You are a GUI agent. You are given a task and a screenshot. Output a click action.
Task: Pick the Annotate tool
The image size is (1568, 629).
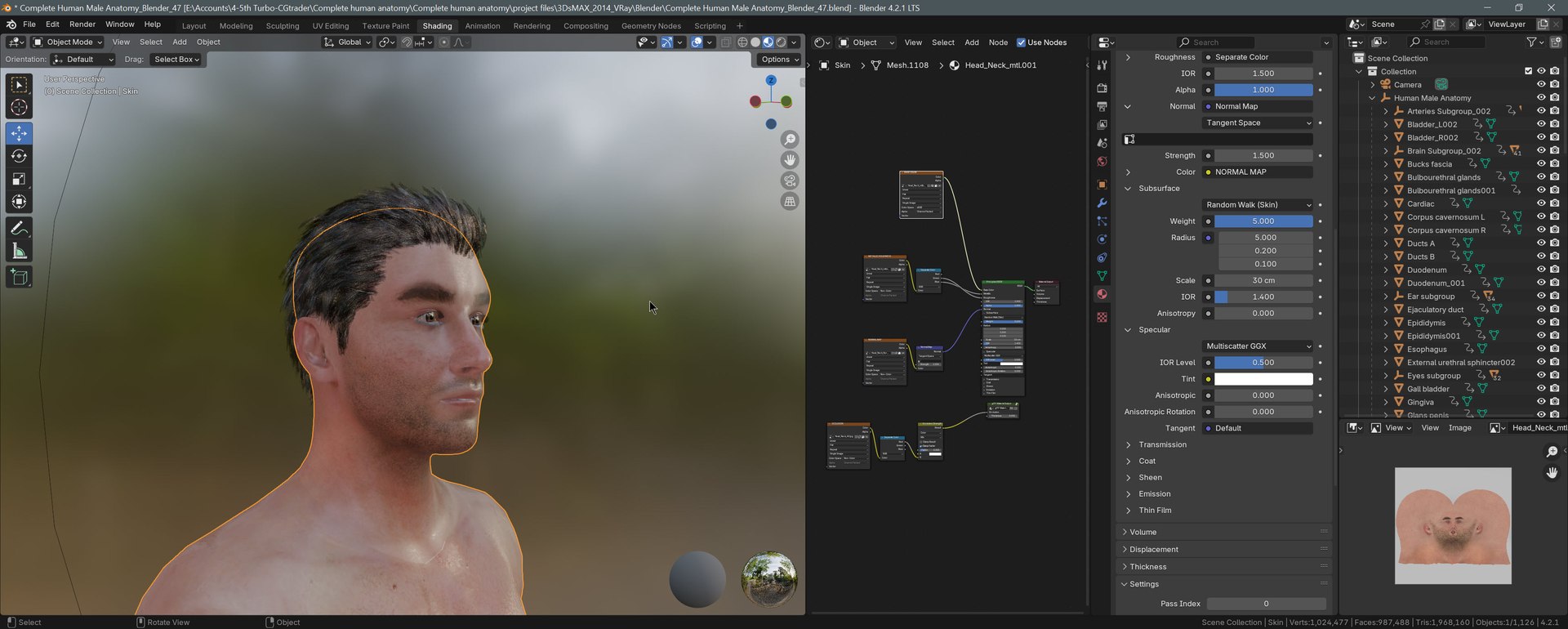pyautogui.click(x=19, y=229)
